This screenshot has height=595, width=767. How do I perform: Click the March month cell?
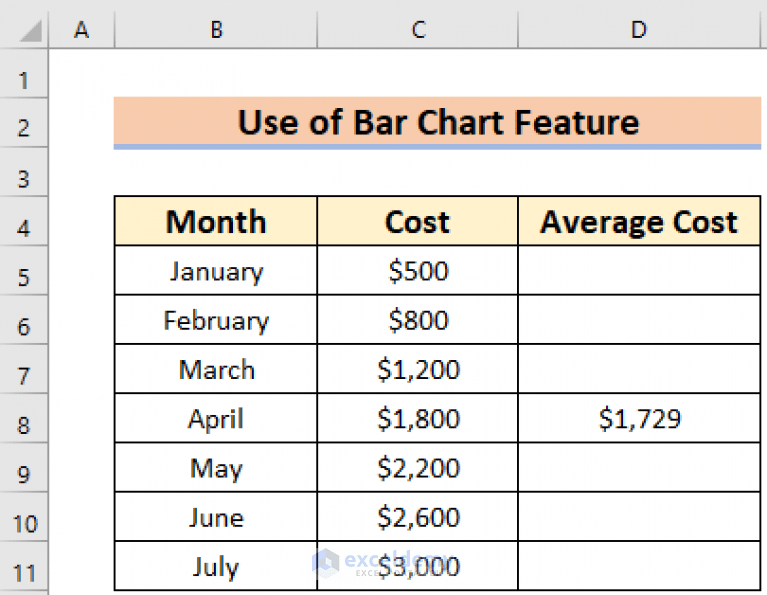(216, 370)
